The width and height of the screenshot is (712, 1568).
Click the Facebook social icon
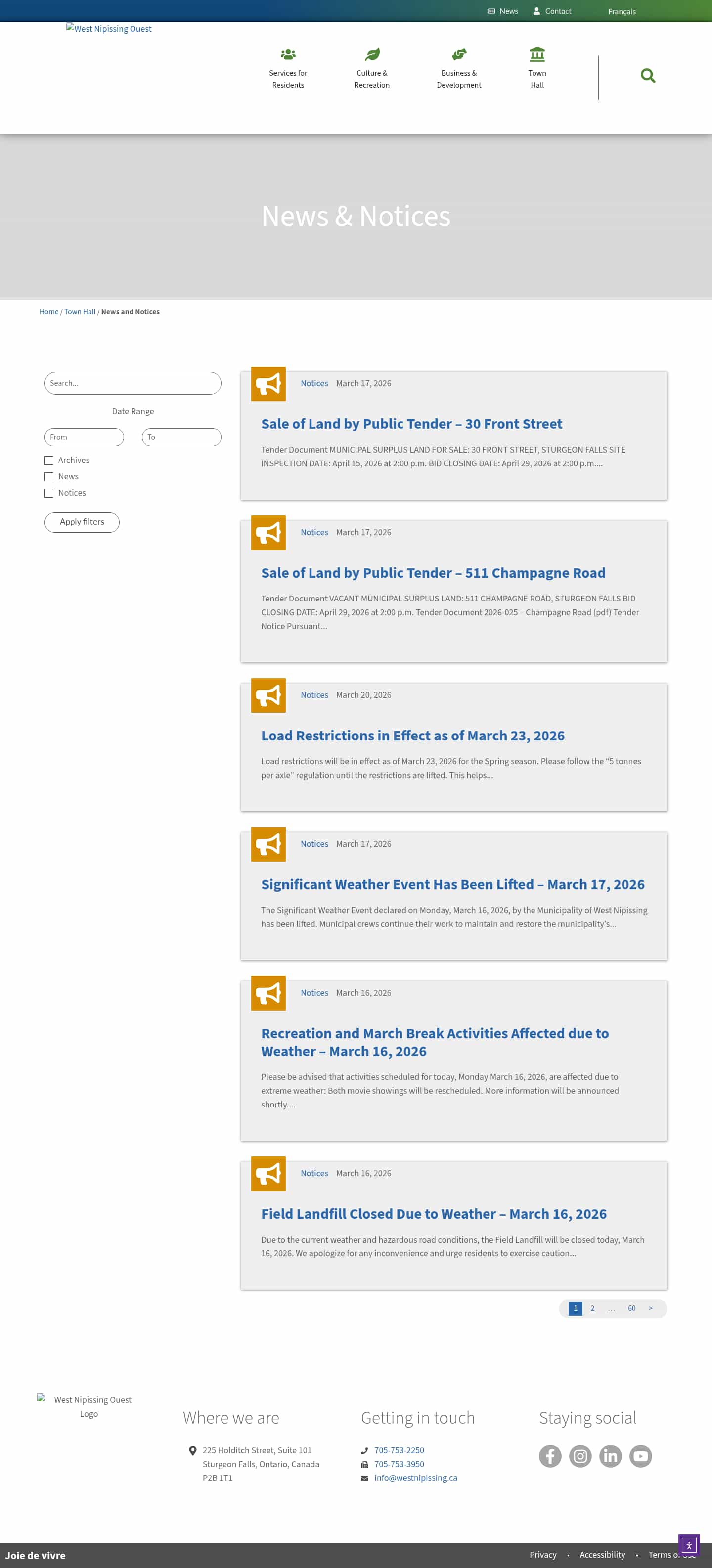point(549,1456)
